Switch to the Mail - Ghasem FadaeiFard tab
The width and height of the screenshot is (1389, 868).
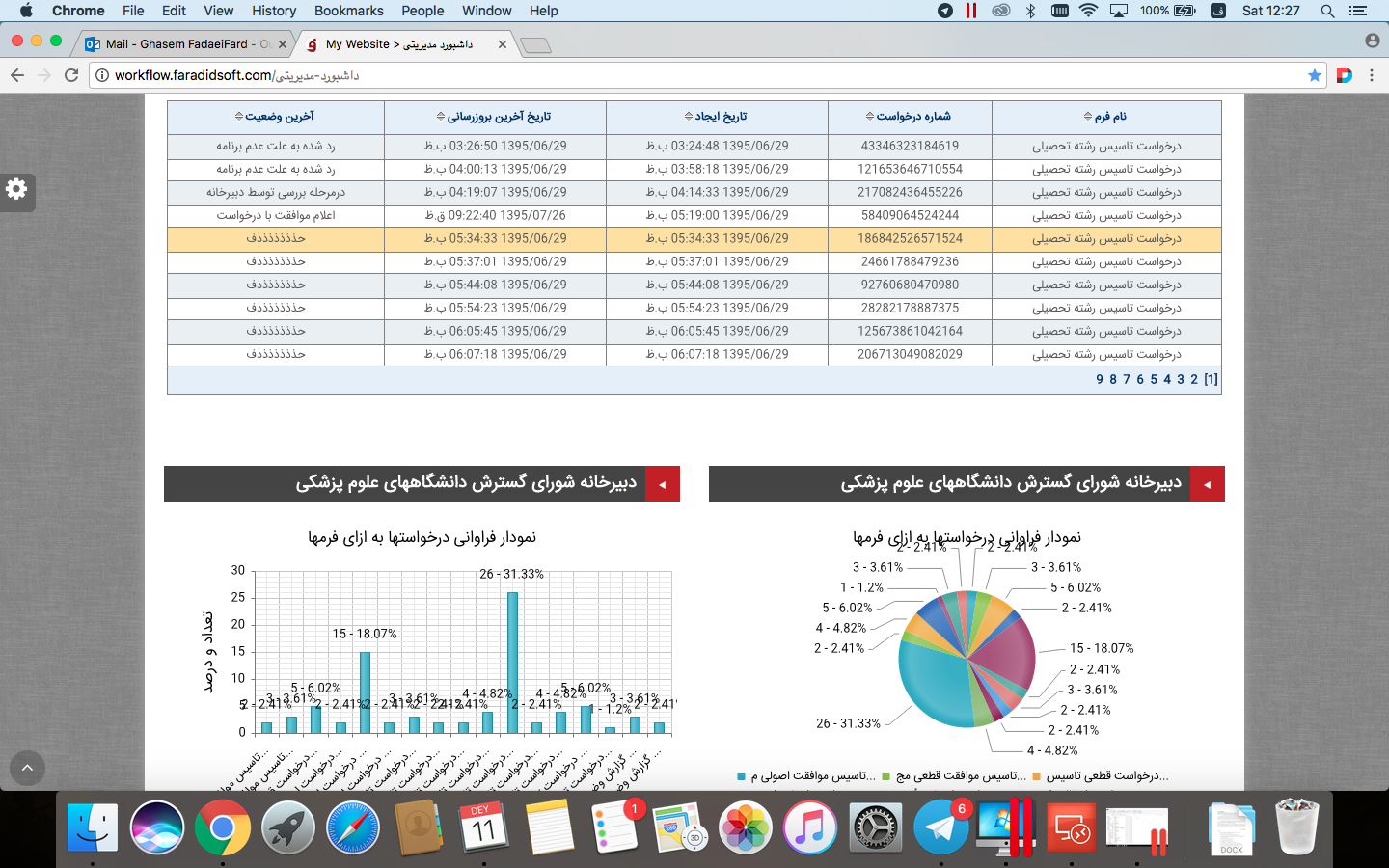[x=183, y=44]
